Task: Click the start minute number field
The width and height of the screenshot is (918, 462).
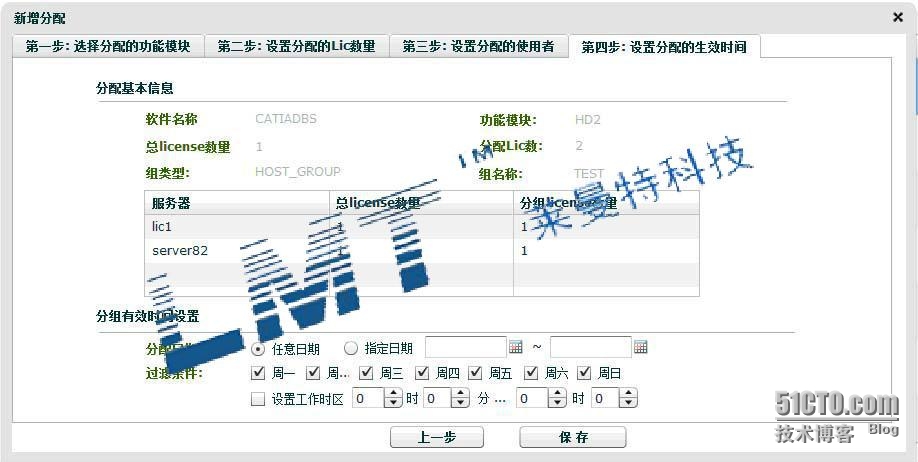Action: click(439, 399)
